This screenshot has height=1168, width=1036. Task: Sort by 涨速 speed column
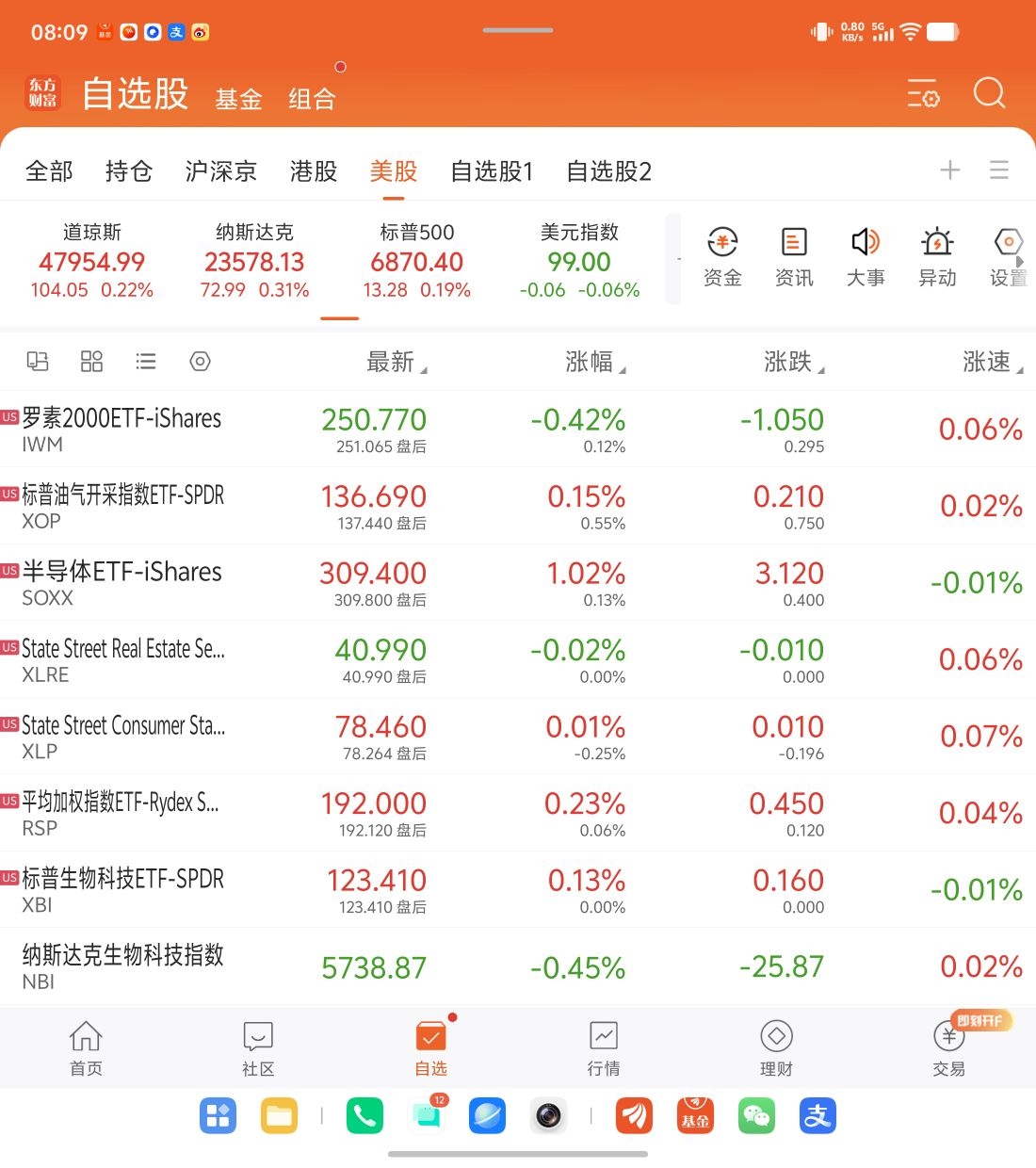point(993,362)
